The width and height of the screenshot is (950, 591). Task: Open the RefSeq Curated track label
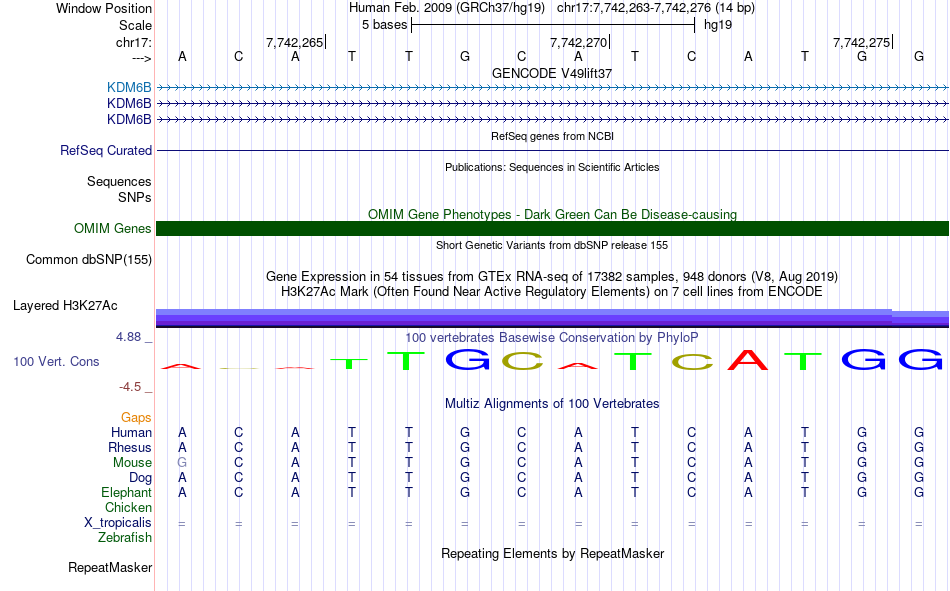[106, 150]
